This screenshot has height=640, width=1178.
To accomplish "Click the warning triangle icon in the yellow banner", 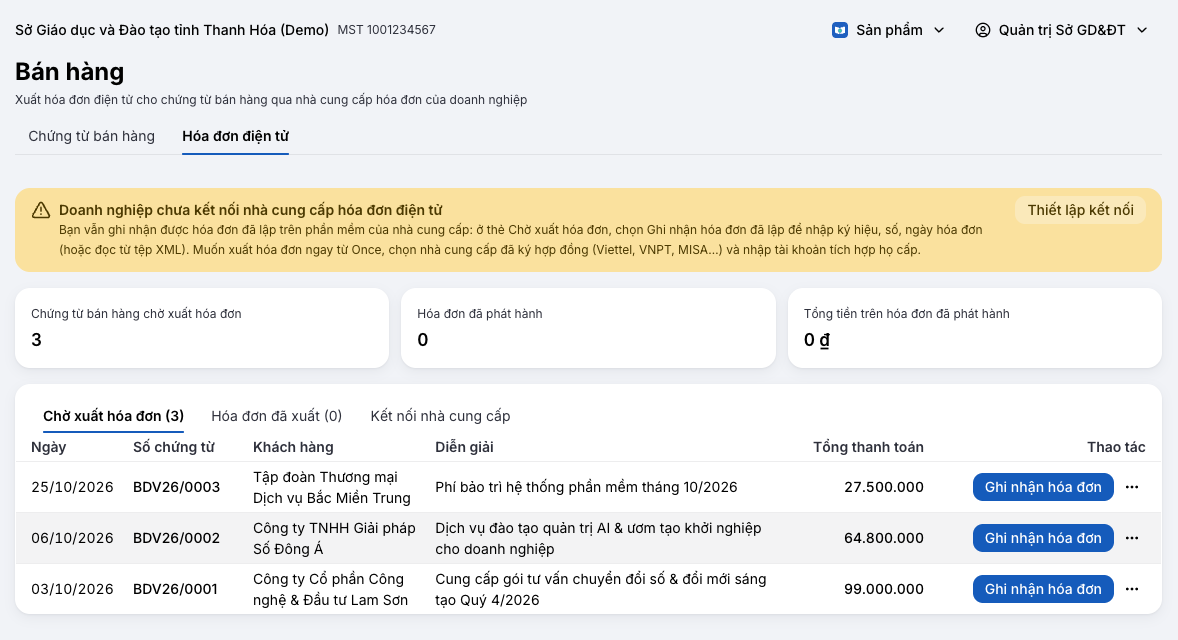I will coord(41,210).
